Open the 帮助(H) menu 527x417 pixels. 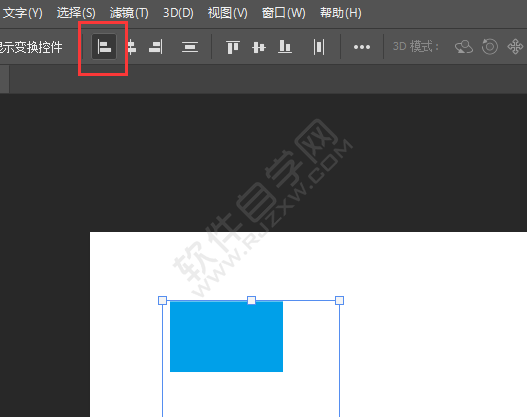[340, 13]
